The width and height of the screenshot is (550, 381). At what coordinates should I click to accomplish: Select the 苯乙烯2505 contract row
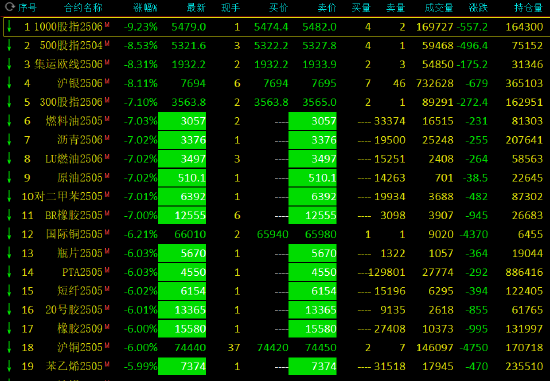coord(275,366)
